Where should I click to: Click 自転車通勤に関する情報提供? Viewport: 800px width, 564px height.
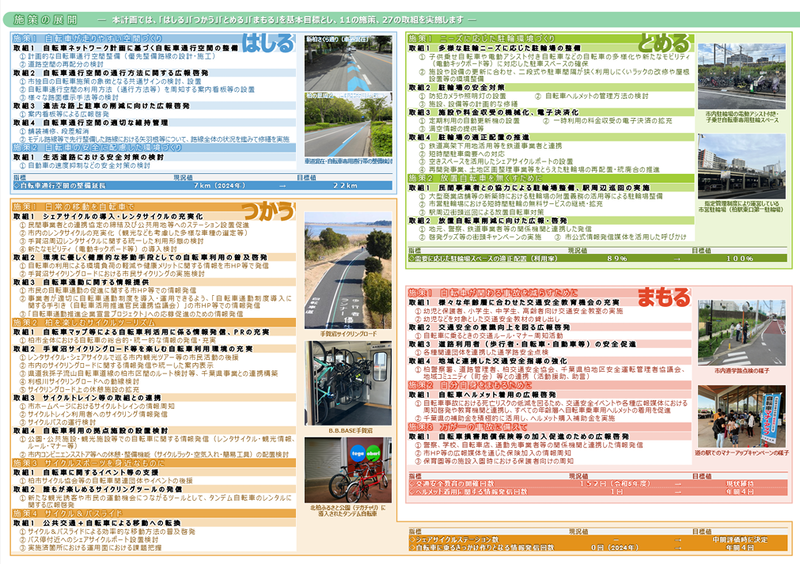click(96, 282)
